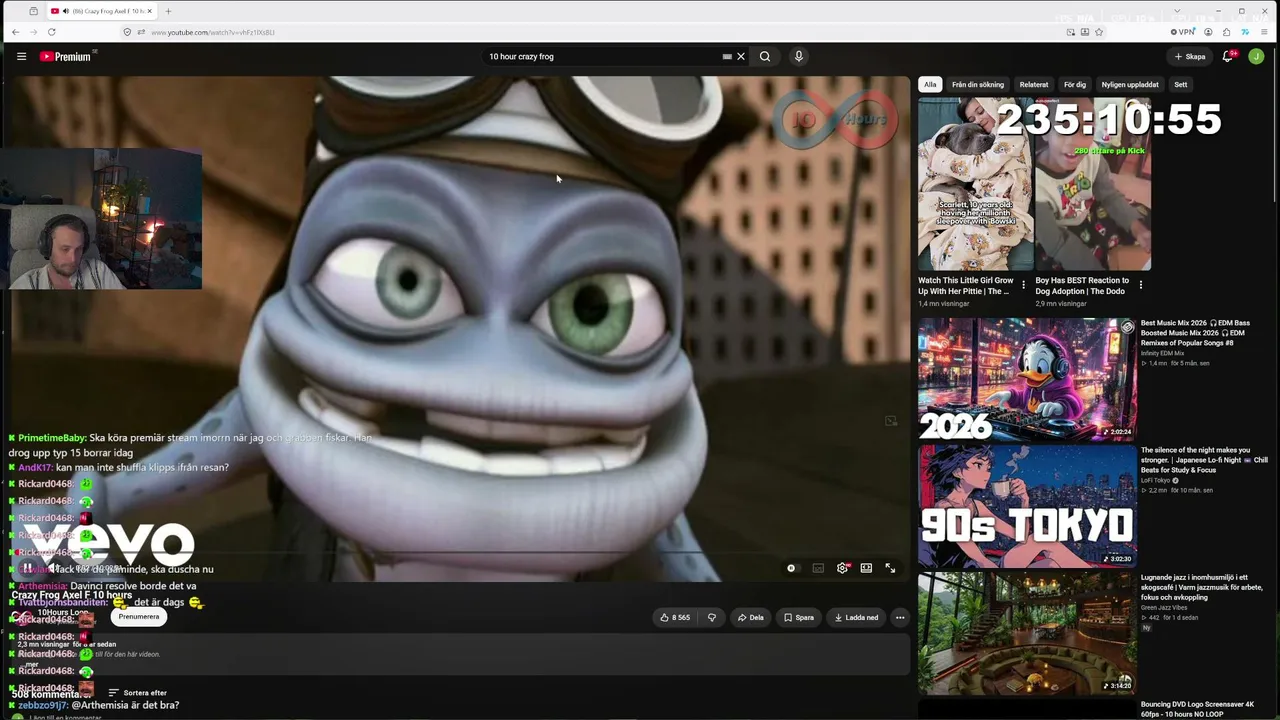Save the video with Spara
1280x720 pixels.
coord(799,617)
